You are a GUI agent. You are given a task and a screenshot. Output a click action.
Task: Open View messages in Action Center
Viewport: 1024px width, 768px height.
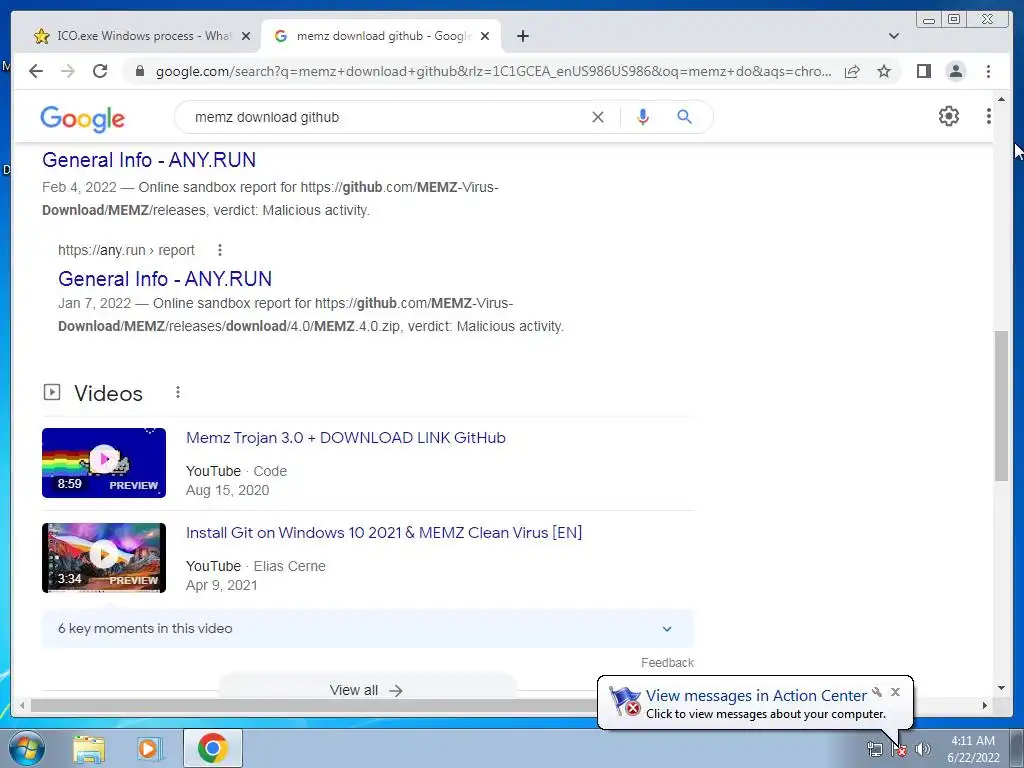point(756,696)
